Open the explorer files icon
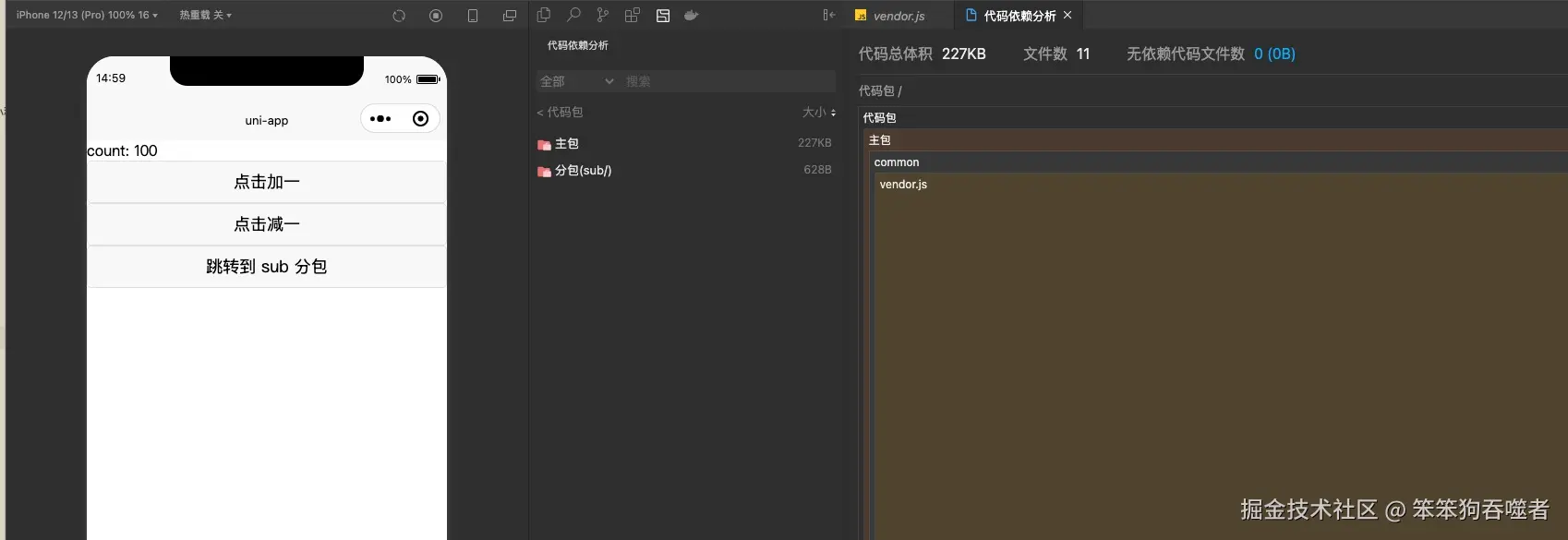 (544, 15)
